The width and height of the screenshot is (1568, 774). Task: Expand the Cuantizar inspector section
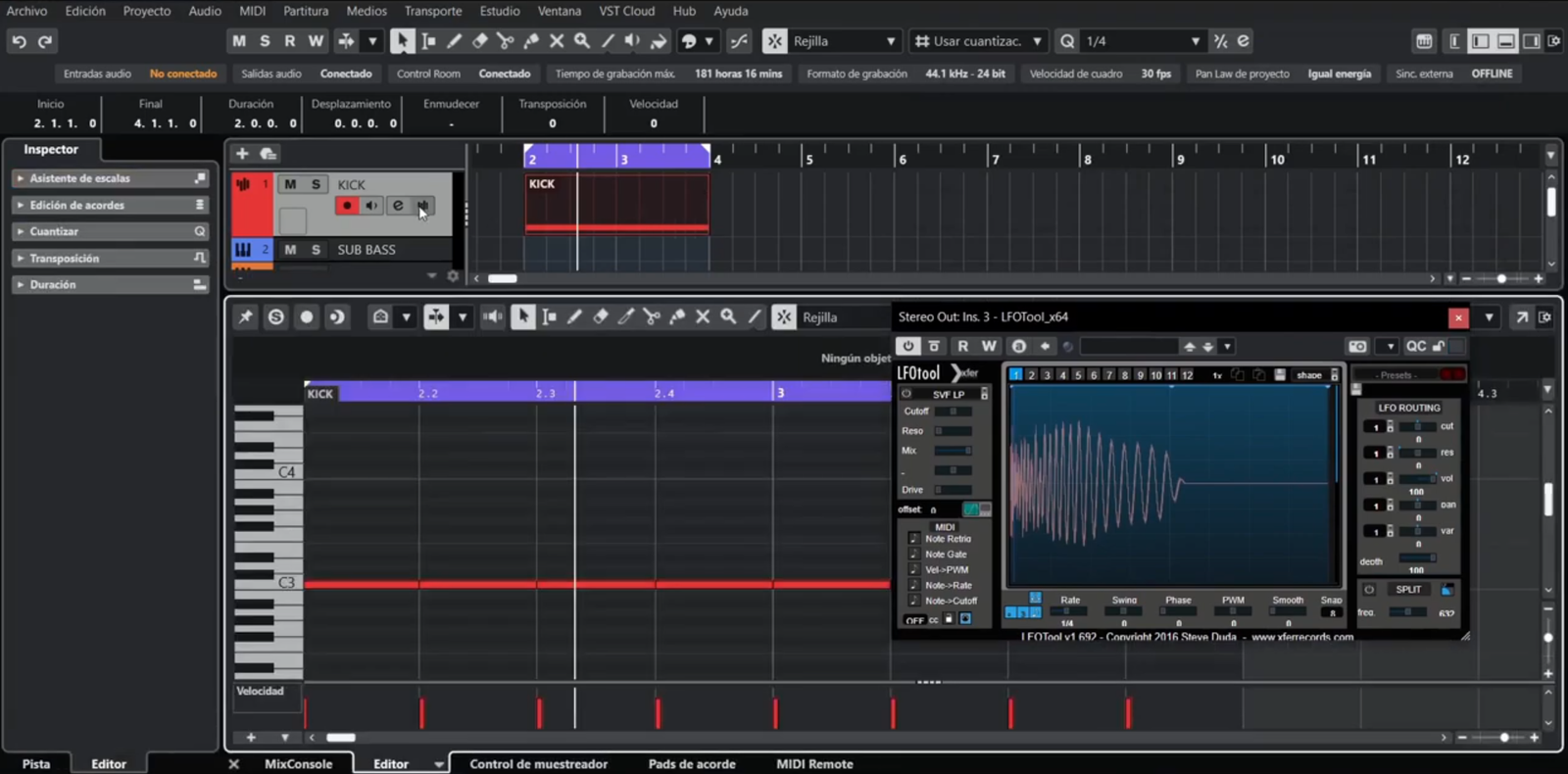[54, 231]
